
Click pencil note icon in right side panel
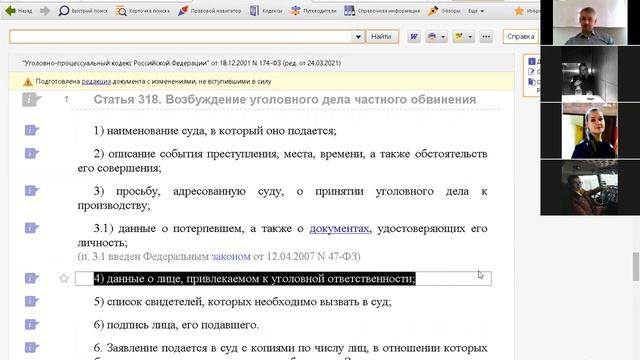coord(531,72)
